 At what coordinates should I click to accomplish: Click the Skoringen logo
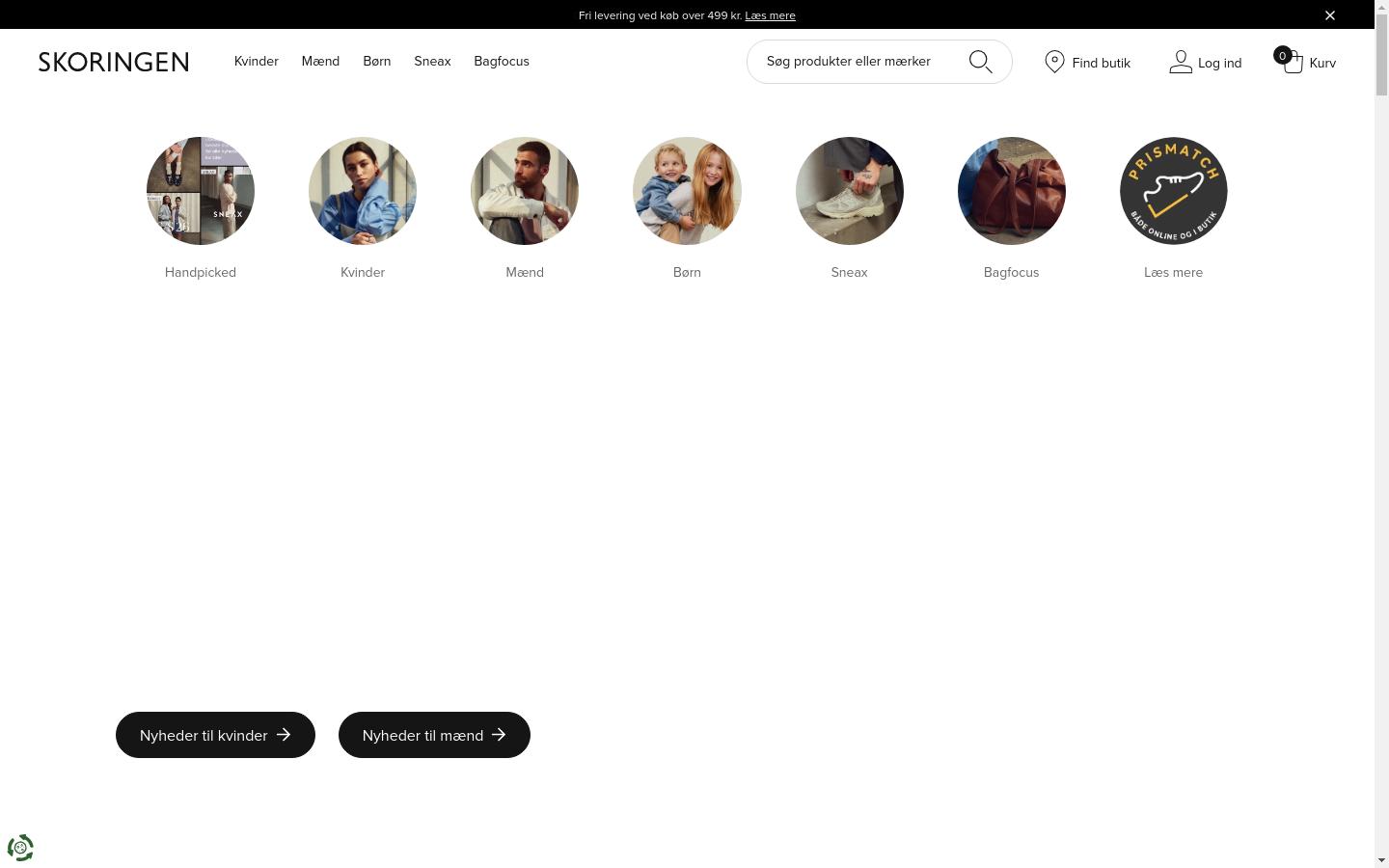point(113,61)
